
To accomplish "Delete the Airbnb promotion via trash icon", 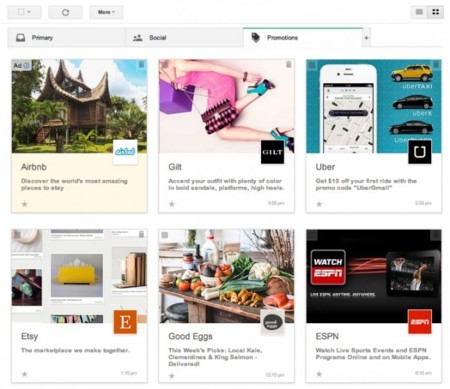I will click(x=141, y=64).
